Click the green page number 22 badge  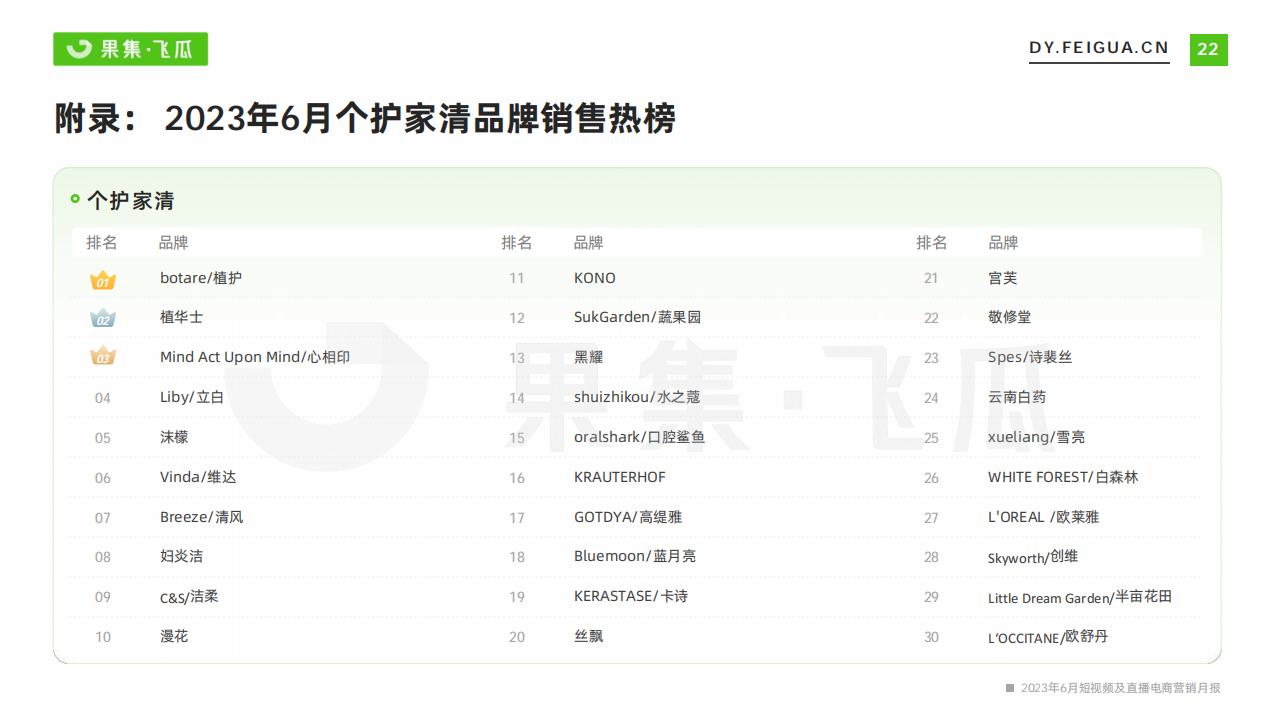click(1208, 49)
